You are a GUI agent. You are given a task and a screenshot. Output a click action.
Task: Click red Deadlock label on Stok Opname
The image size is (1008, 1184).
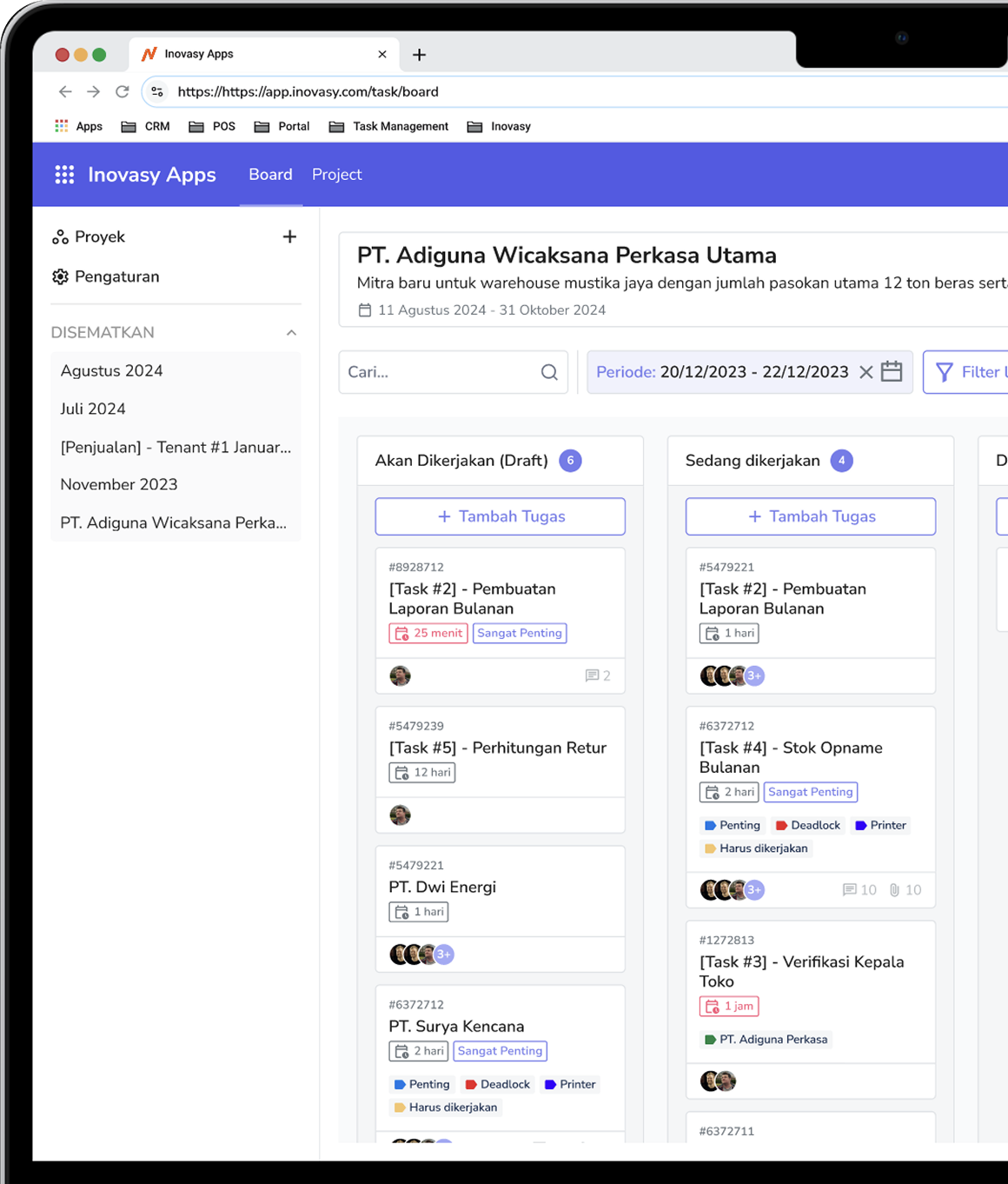pos(807,825)
